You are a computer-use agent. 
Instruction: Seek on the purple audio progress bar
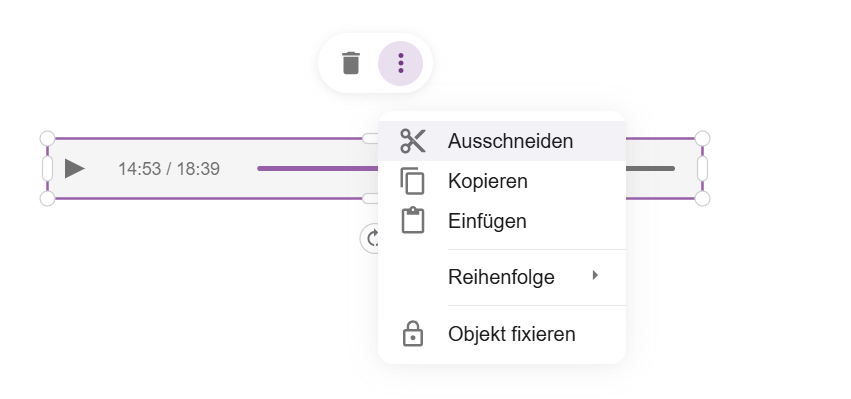318,168
